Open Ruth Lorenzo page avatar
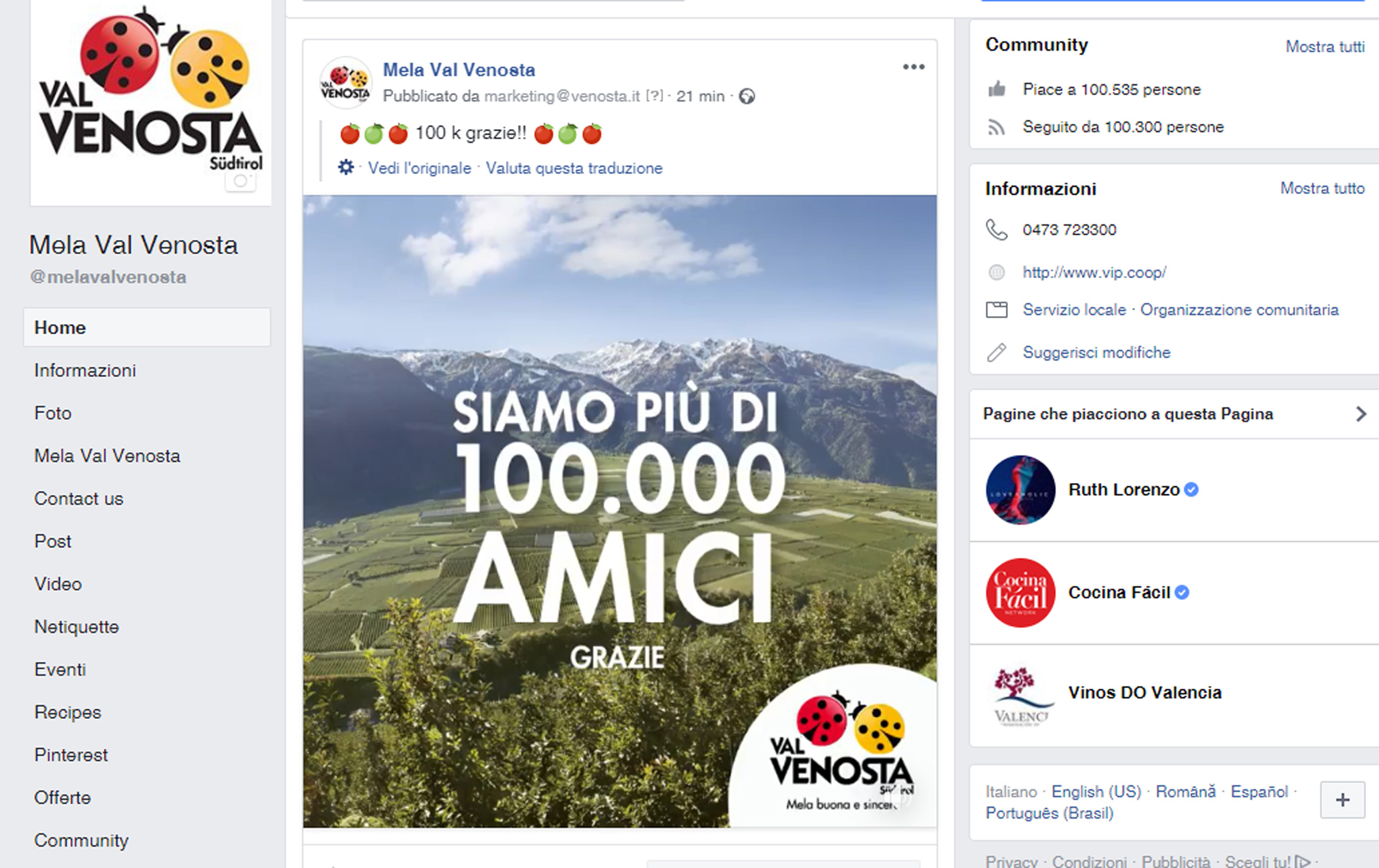 tap(1020, 490)
